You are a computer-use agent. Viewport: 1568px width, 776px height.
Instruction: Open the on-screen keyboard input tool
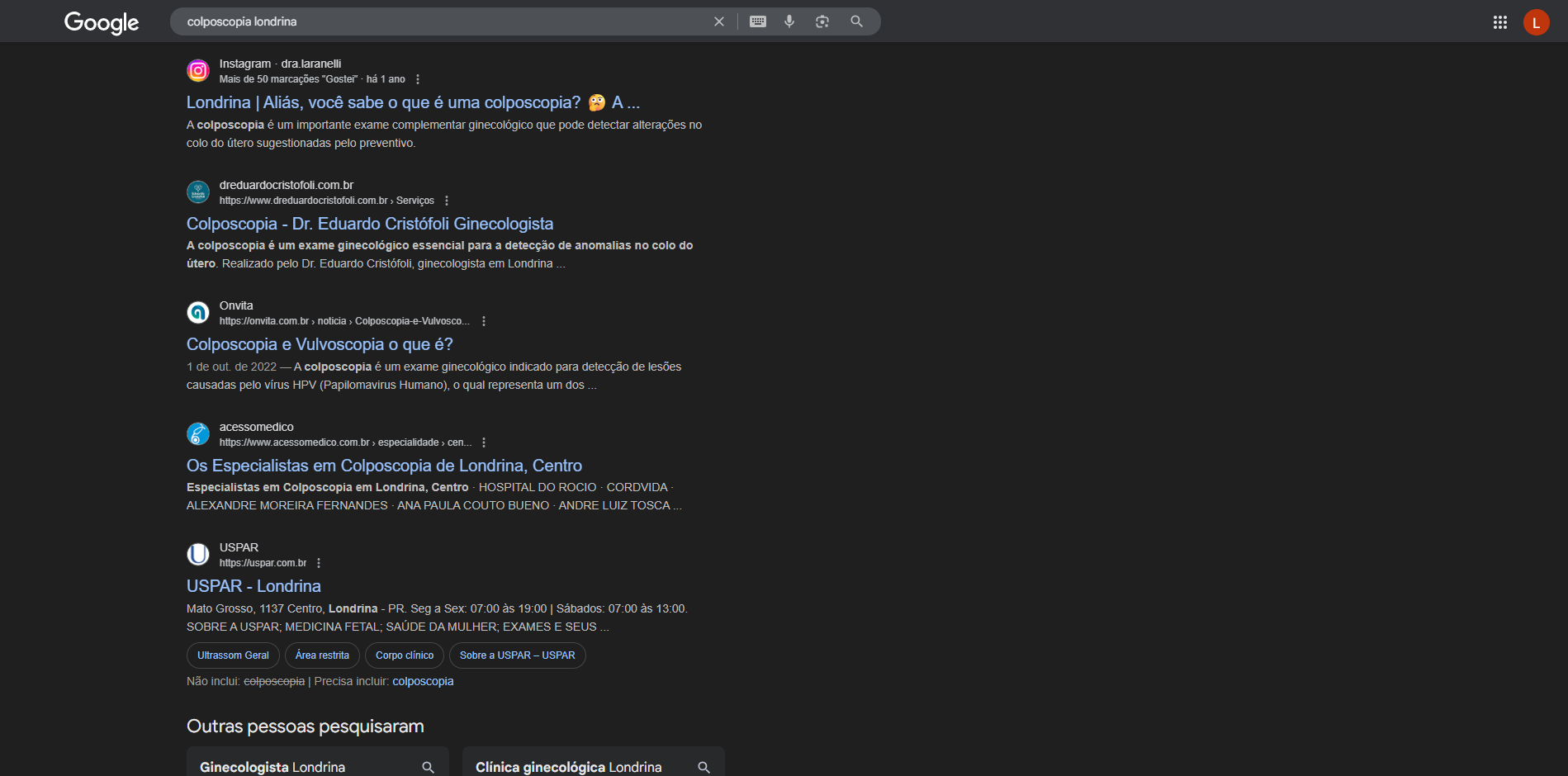758,21
